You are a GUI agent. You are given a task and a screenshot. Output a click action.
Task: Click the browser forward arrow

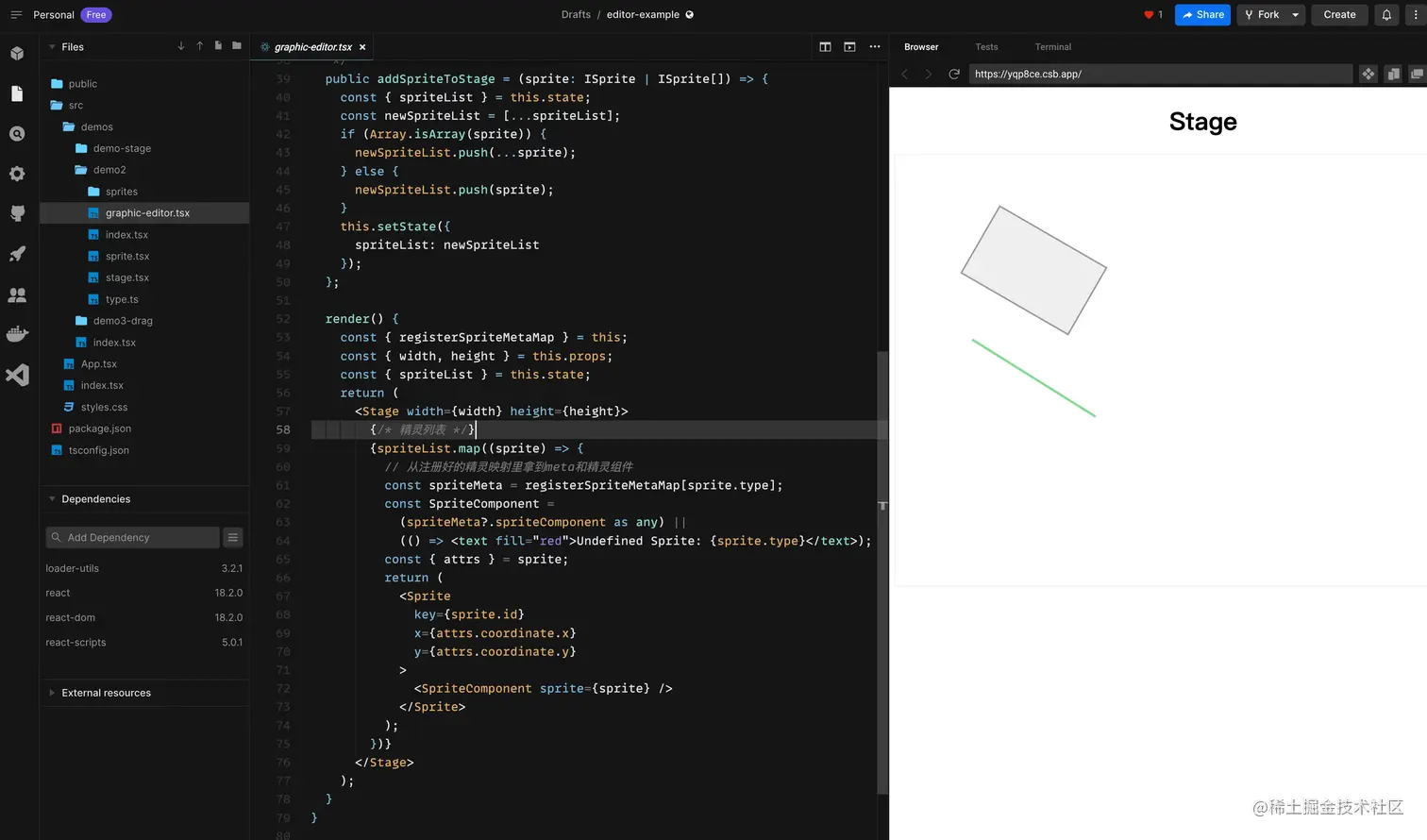[x=928, y=74]
